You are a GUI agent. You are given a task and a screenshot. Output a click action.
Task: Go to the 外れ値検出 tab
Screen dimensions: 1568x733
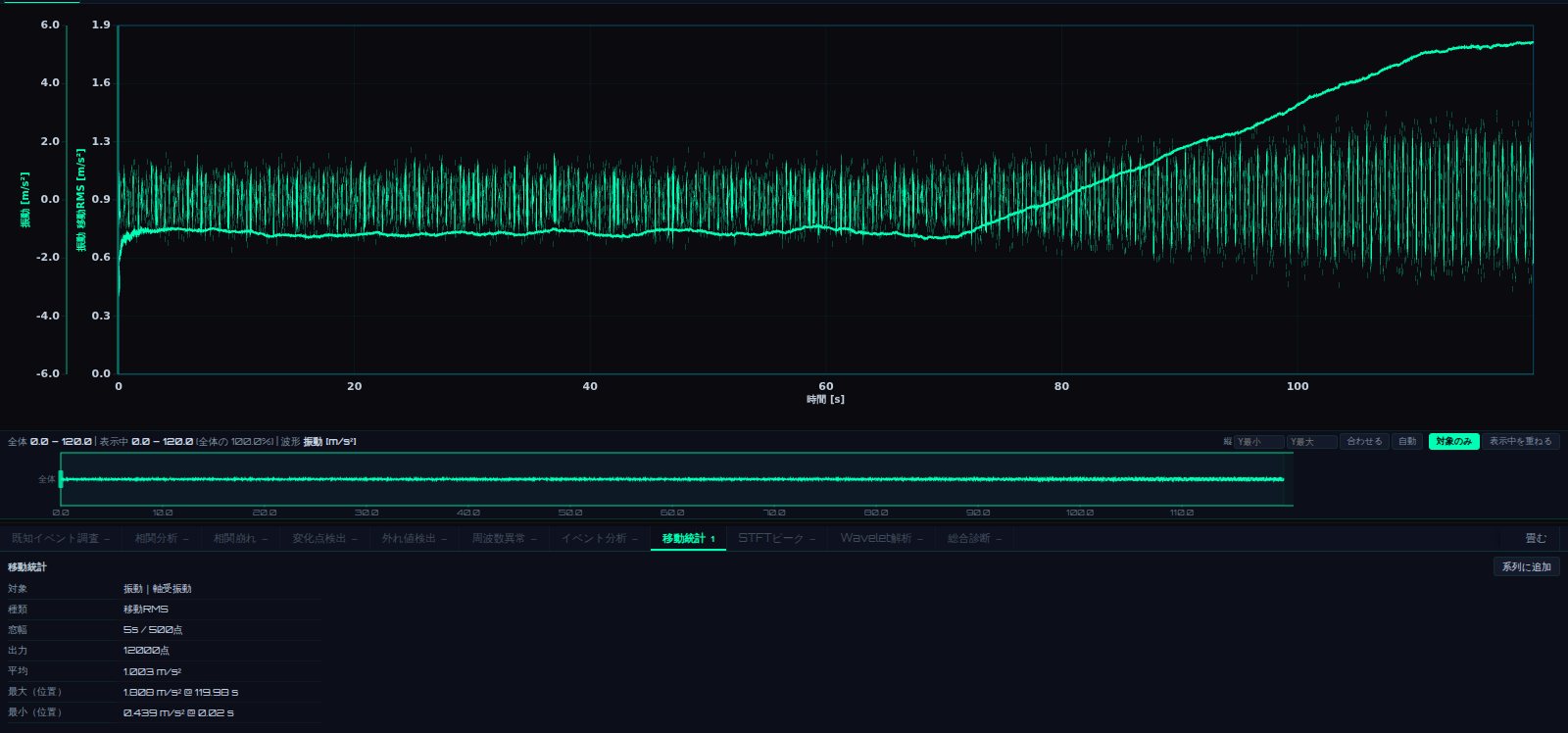415,539
